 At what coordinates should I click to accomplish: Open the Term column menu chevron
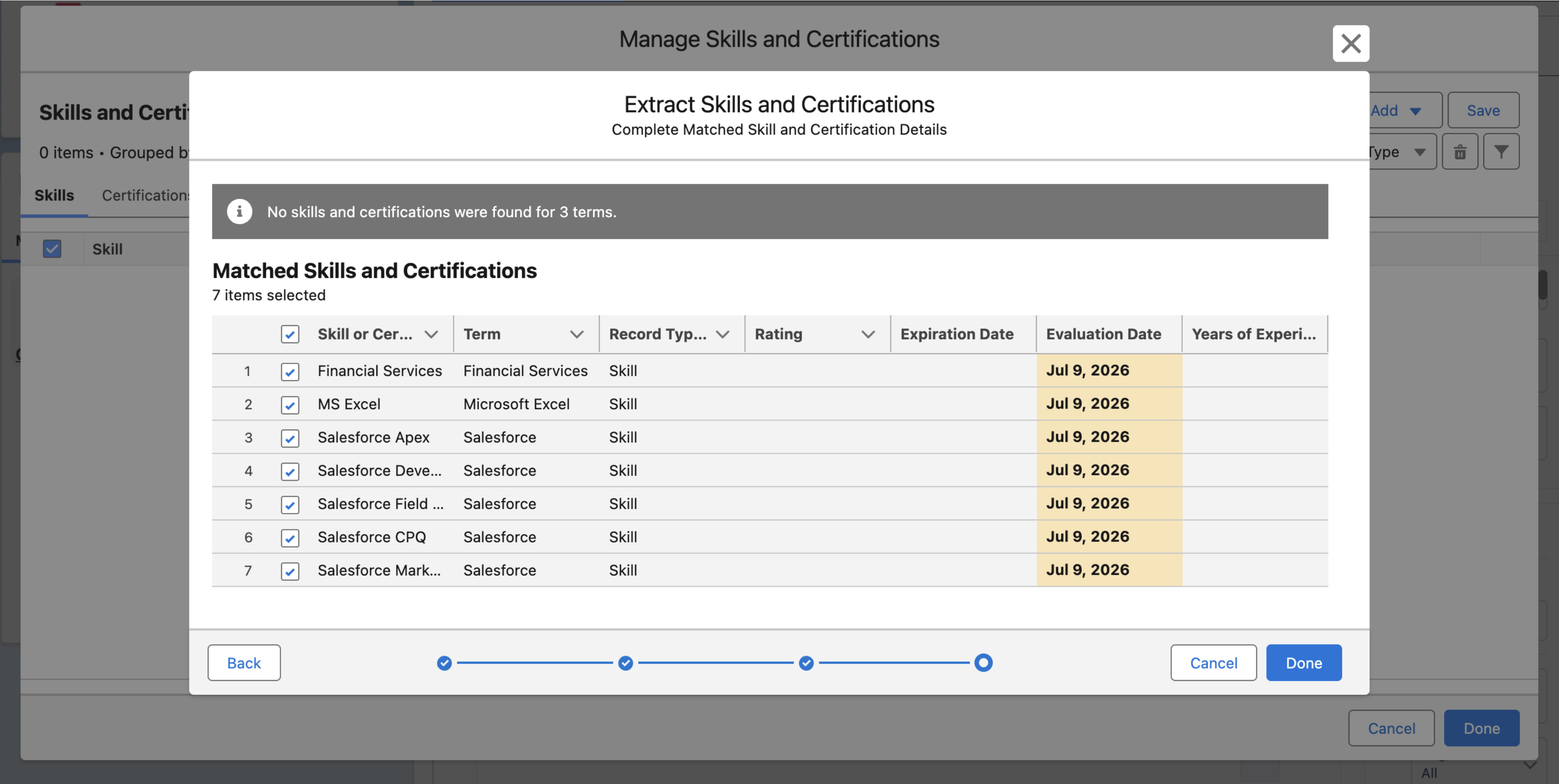[577, 335]
